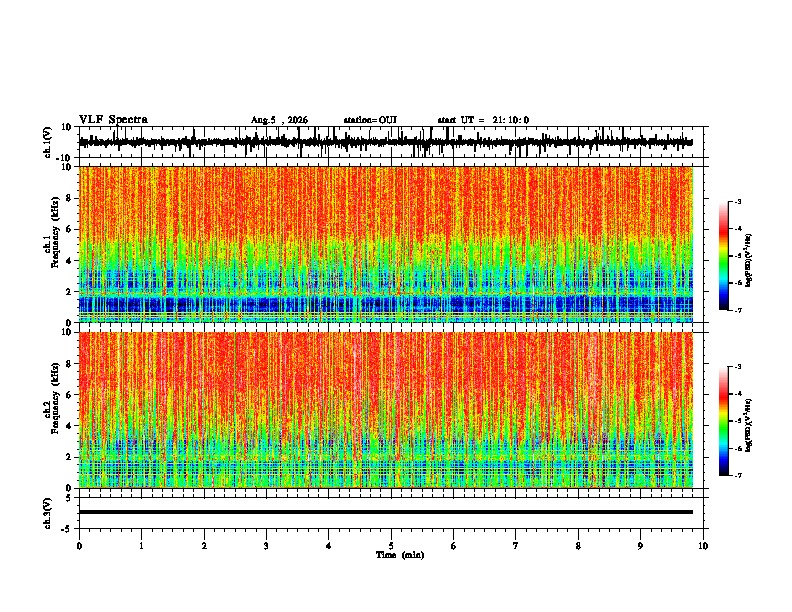Click the time axis tick label "2"
Screen dimensions: 792x612
(204, 546)
